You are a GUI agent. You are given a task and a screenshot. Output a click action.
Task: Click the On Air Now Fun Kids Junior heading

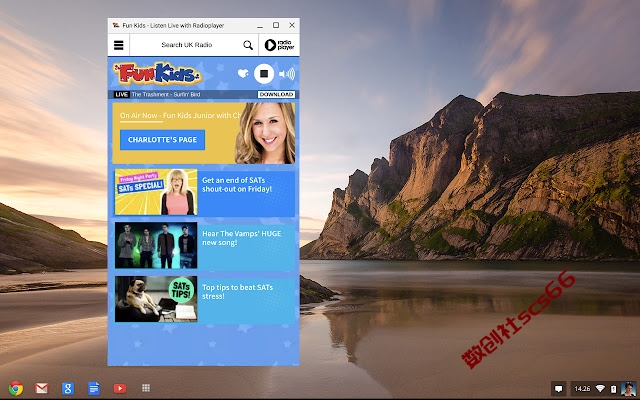180,116
